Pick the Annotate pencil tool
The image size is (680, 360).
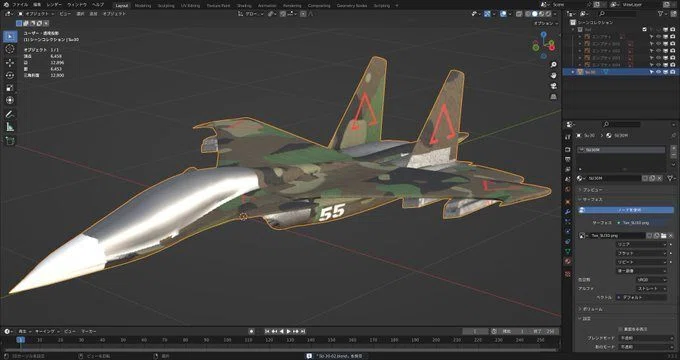click(10, 114)
